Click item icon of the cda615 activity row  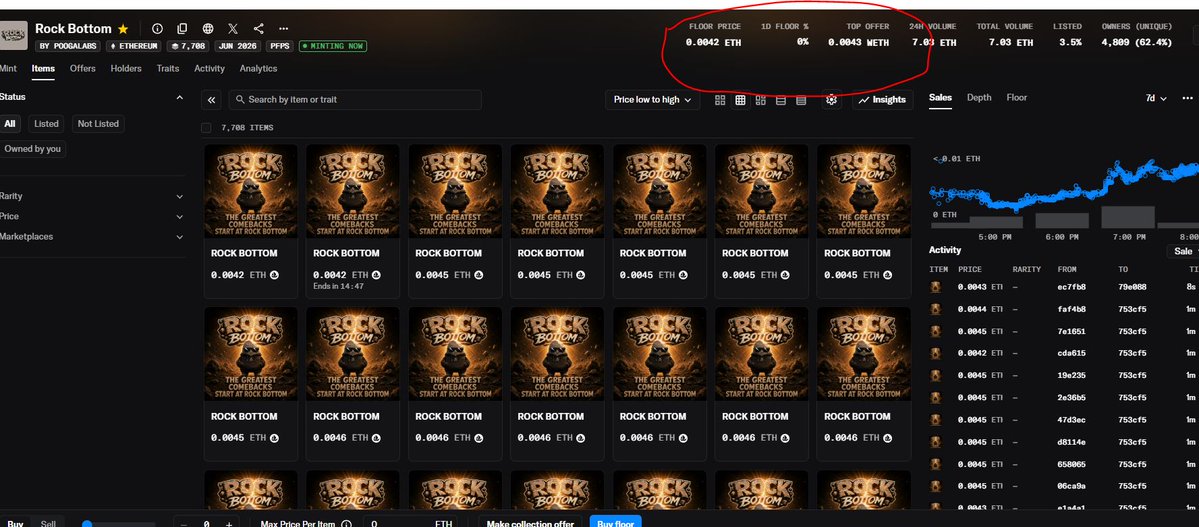(935, 353)
